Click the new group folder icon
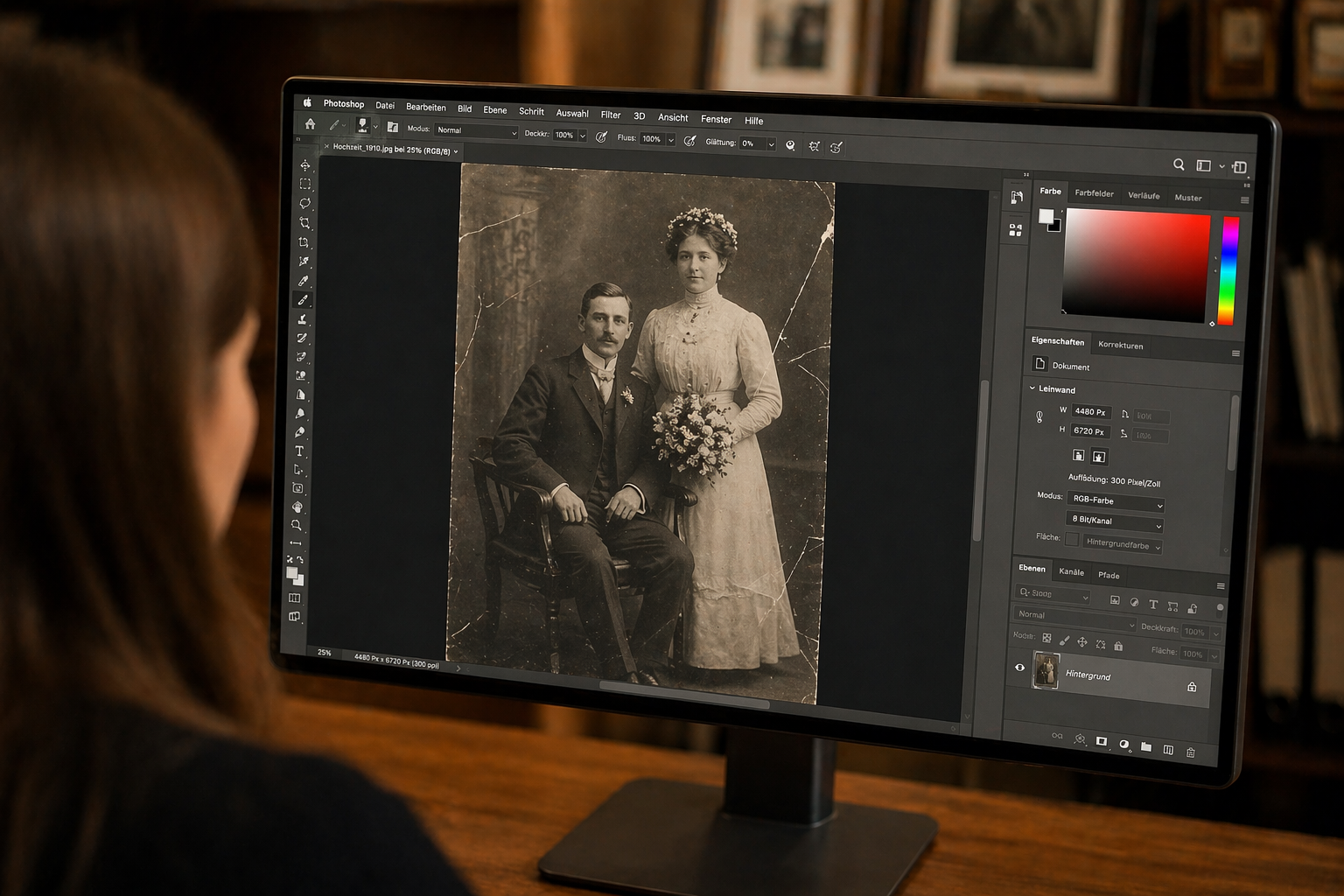Image resolution: width=1344 pixels, height=896 pixels. click(x=1145, y=747)
